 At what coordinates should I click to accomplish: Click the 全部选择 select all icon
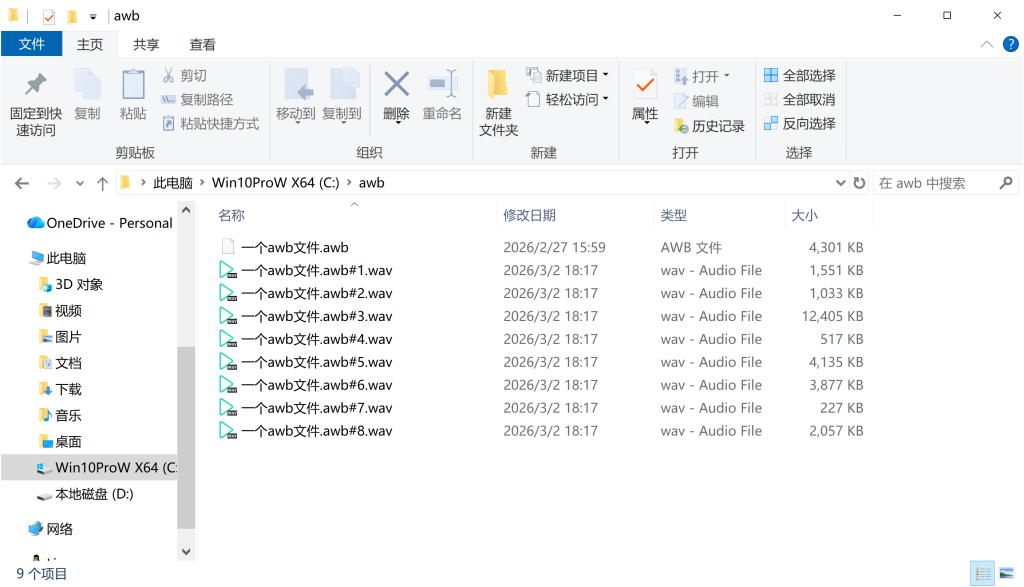click(x=771, y=76)
